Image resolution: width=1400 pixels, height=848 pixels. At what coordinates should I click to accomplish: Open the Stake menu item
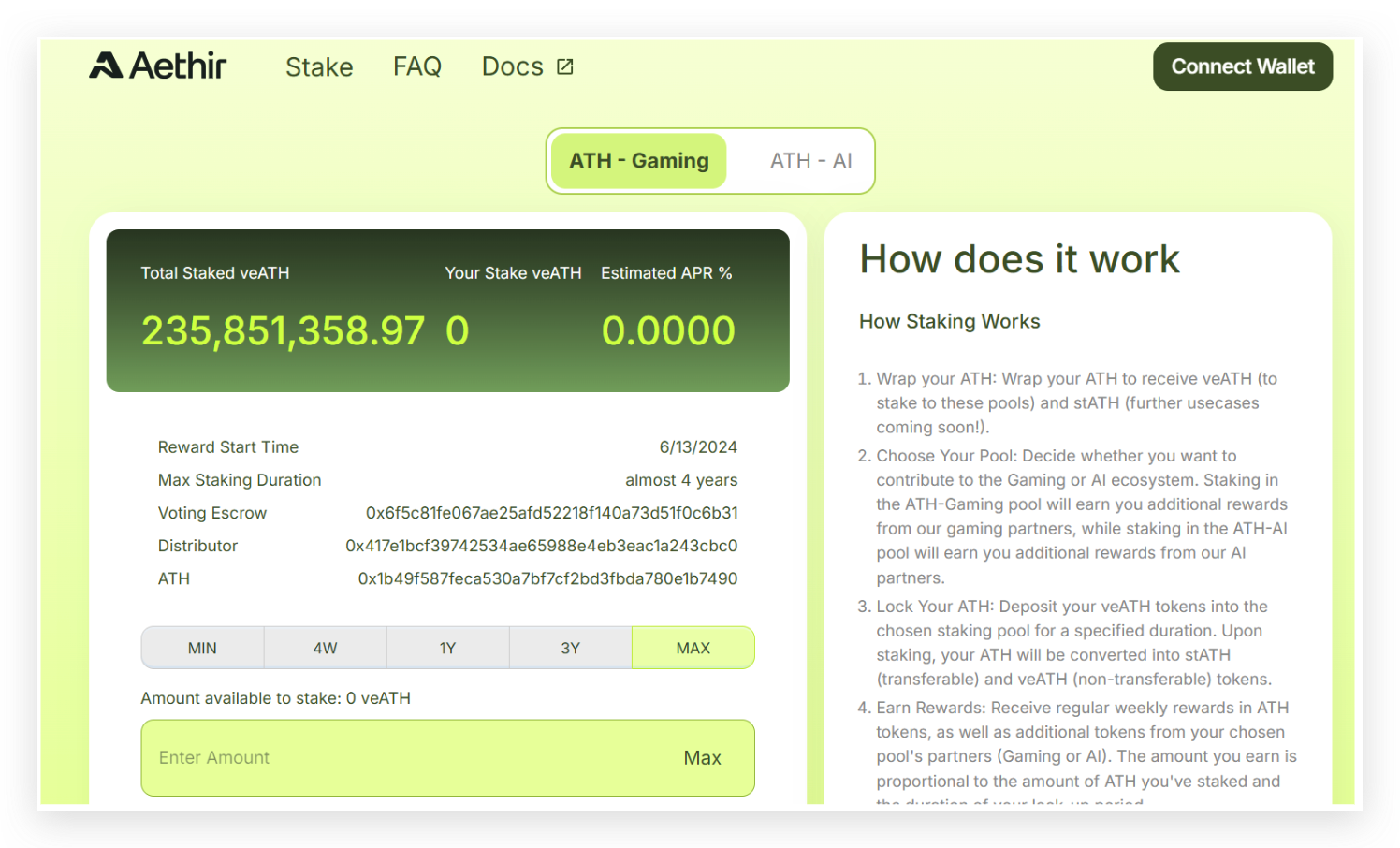(x=319, y=67)
